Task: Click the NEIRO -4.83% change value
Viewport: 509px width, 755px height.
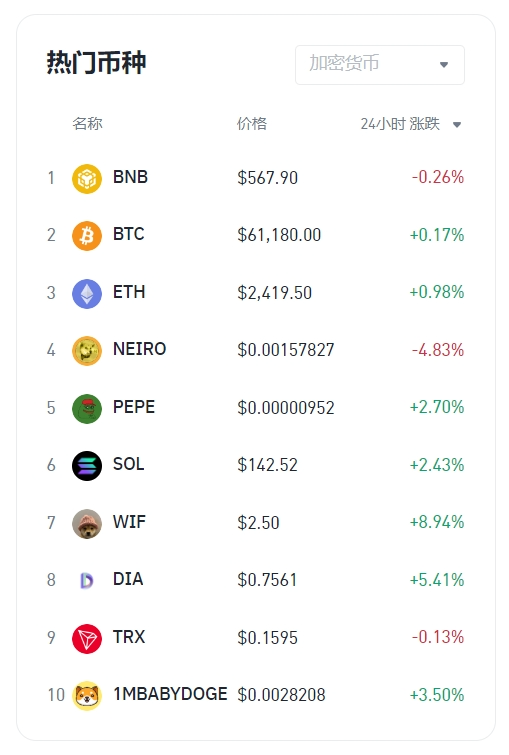Action: 438,350
